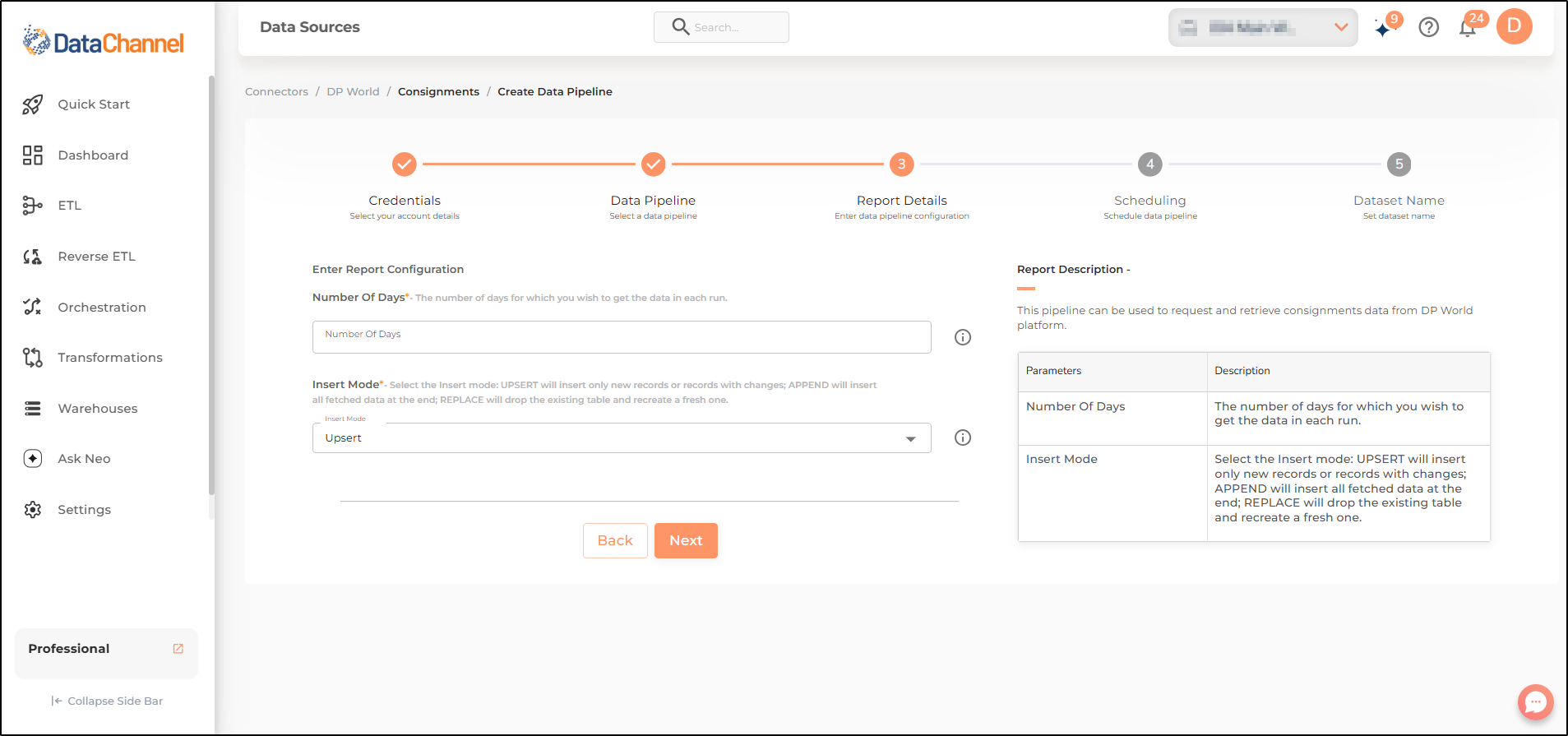Open the AI sparkle notifications icon
Image resolution: width=1568 pixels, height=736 pixels.
pos(1384,29)
